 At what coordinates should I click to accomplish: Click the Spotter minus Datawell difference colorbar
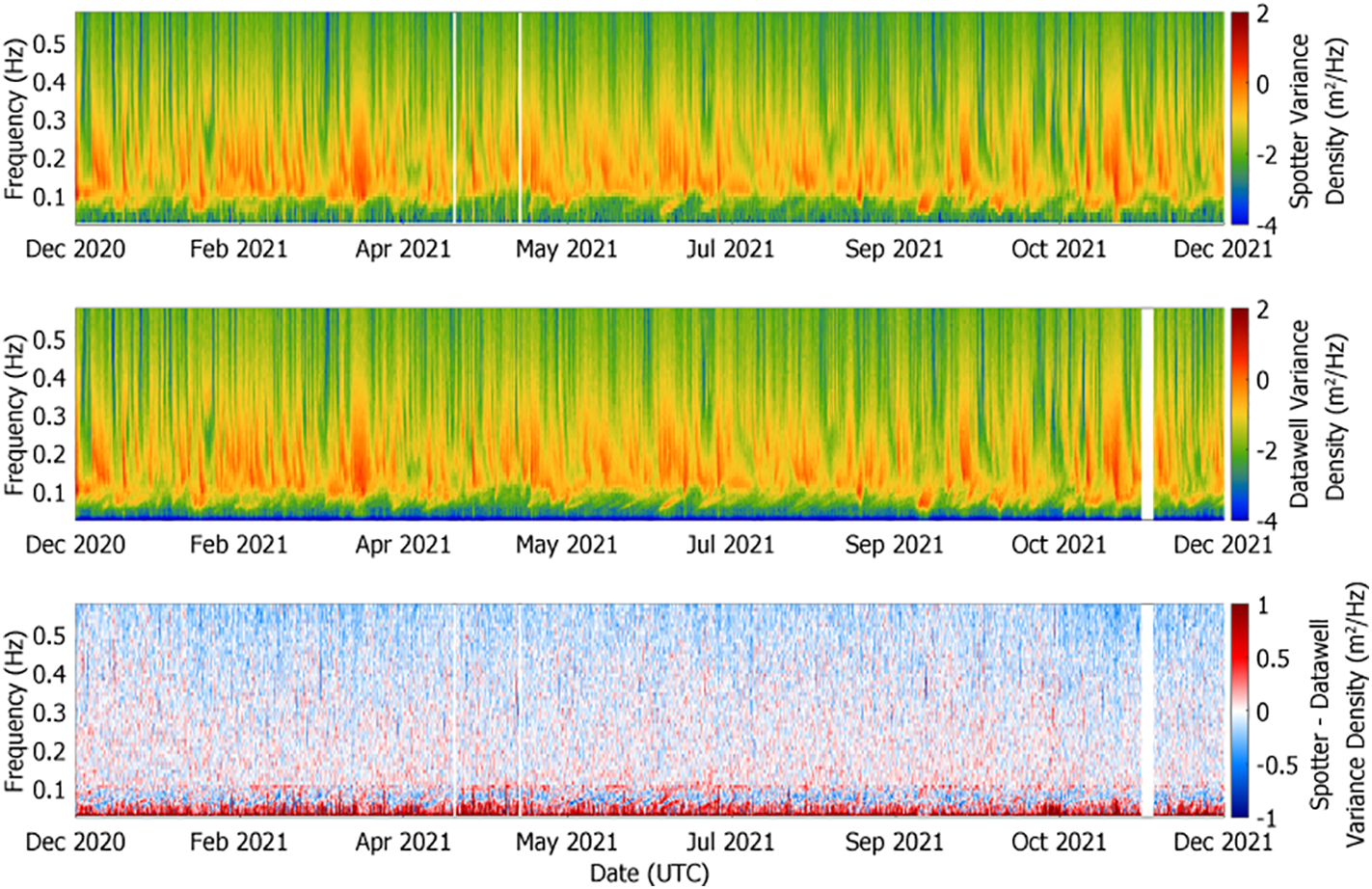pos(1239,711)
